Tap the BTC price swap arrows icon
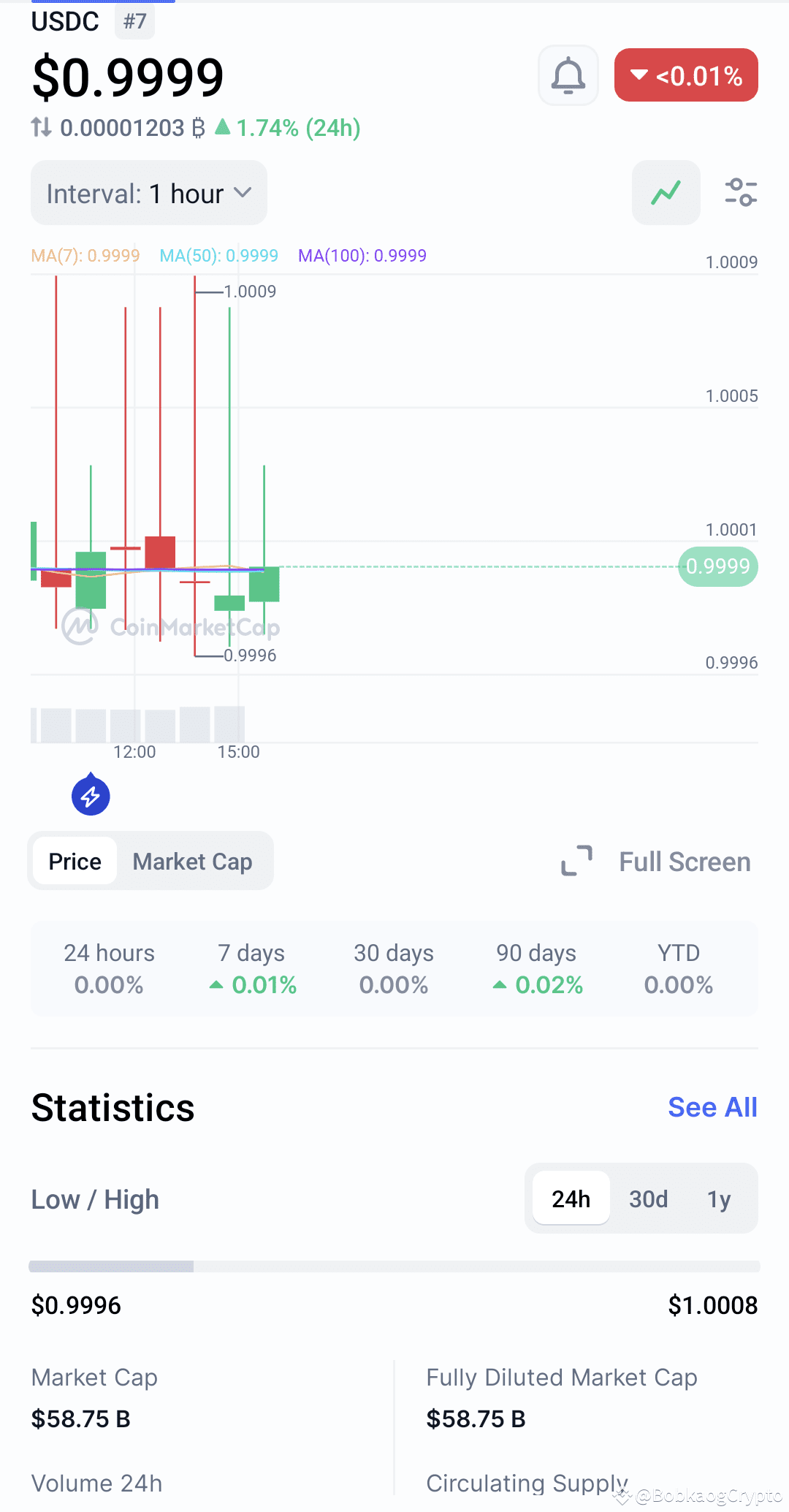The height and width of the screenshot is (1512, 789). pyautogui.click(x=41, y=128)
